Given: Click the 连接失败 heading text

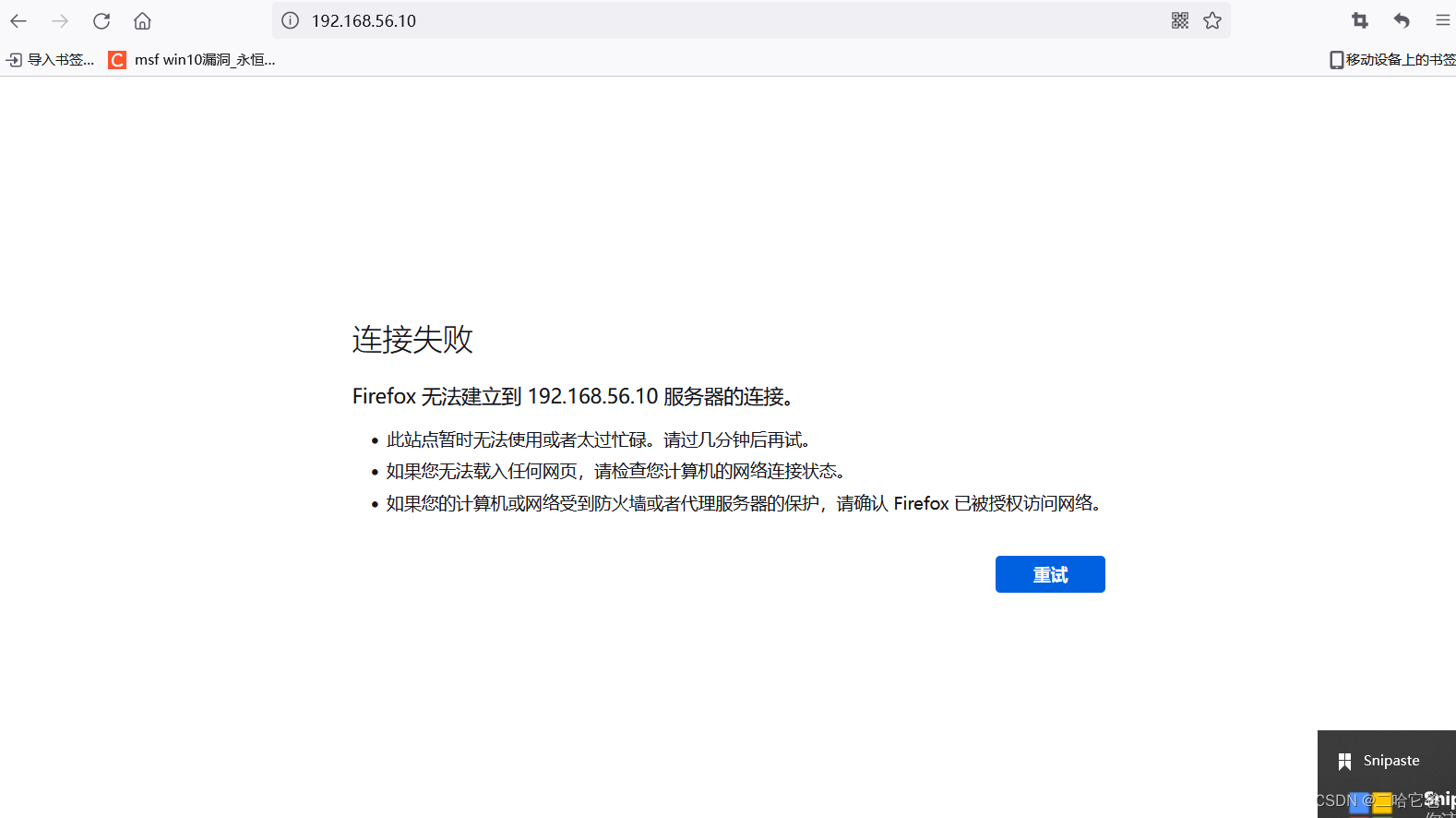Looking at the screenshot, I should pyautogui.click(x=412, y=340).
